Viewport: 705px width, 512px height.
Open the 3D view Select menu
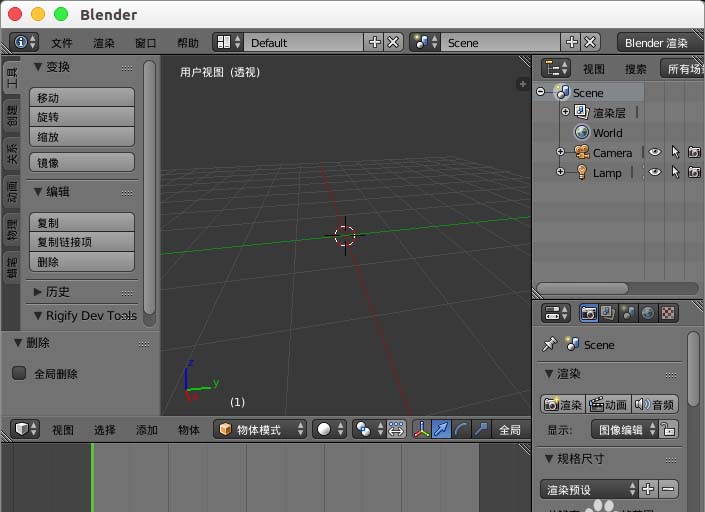pyautogui.click(x=105, y=430)
